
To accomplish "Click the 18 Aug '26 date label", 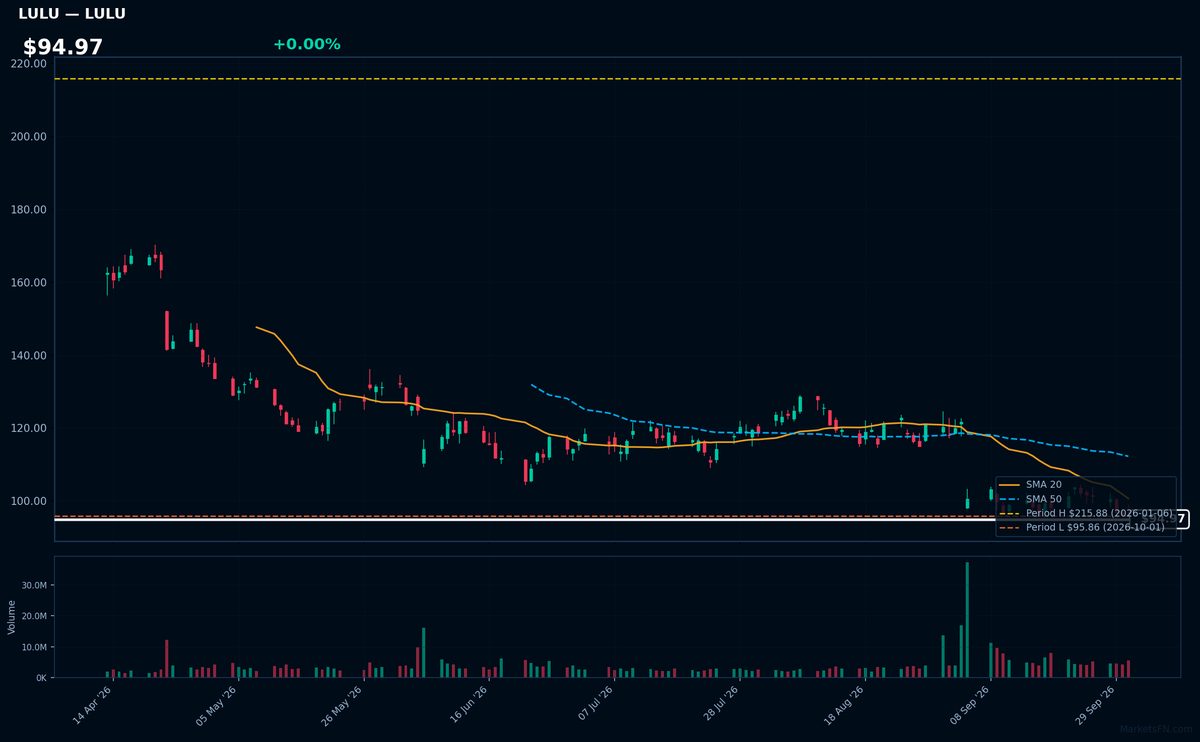I will pyautogui.click(x=845, y=705).
